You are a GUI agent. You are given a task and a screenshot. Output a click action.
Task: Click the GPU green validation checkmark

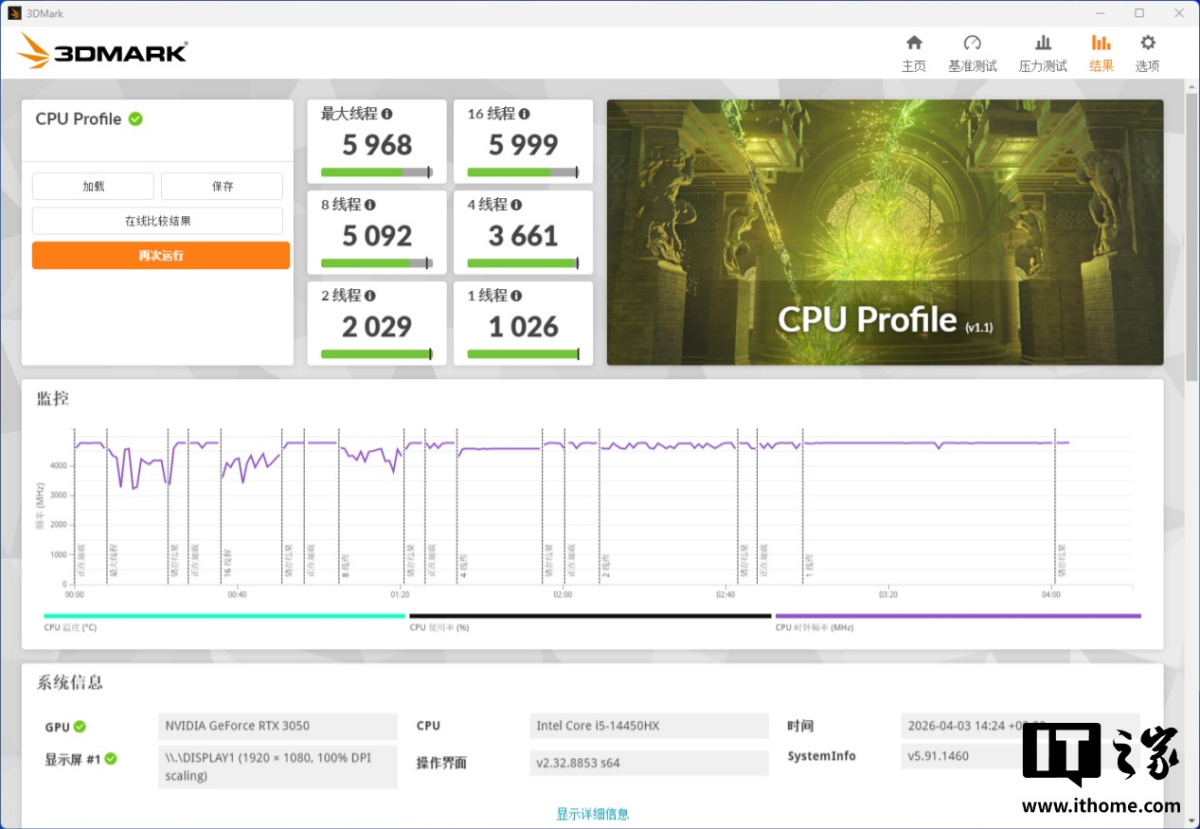(79, 727)
